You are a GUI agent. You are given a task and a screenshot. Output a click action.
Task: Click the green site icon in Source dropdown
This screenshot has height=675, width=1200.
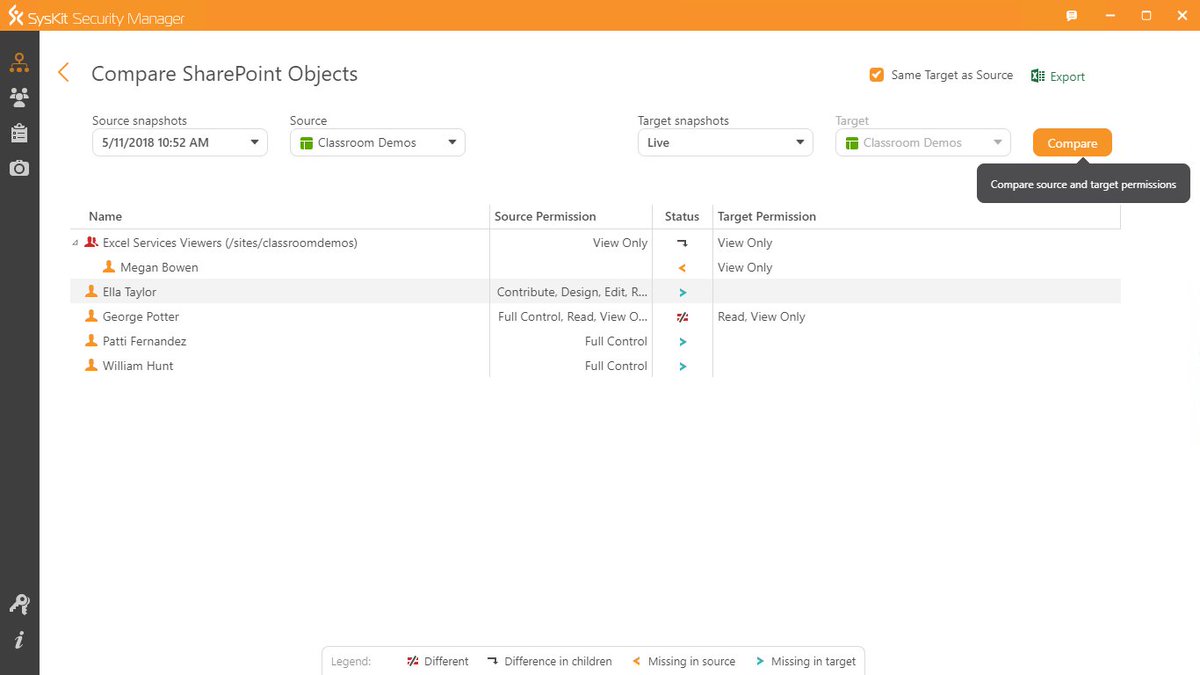click(307, 143)
